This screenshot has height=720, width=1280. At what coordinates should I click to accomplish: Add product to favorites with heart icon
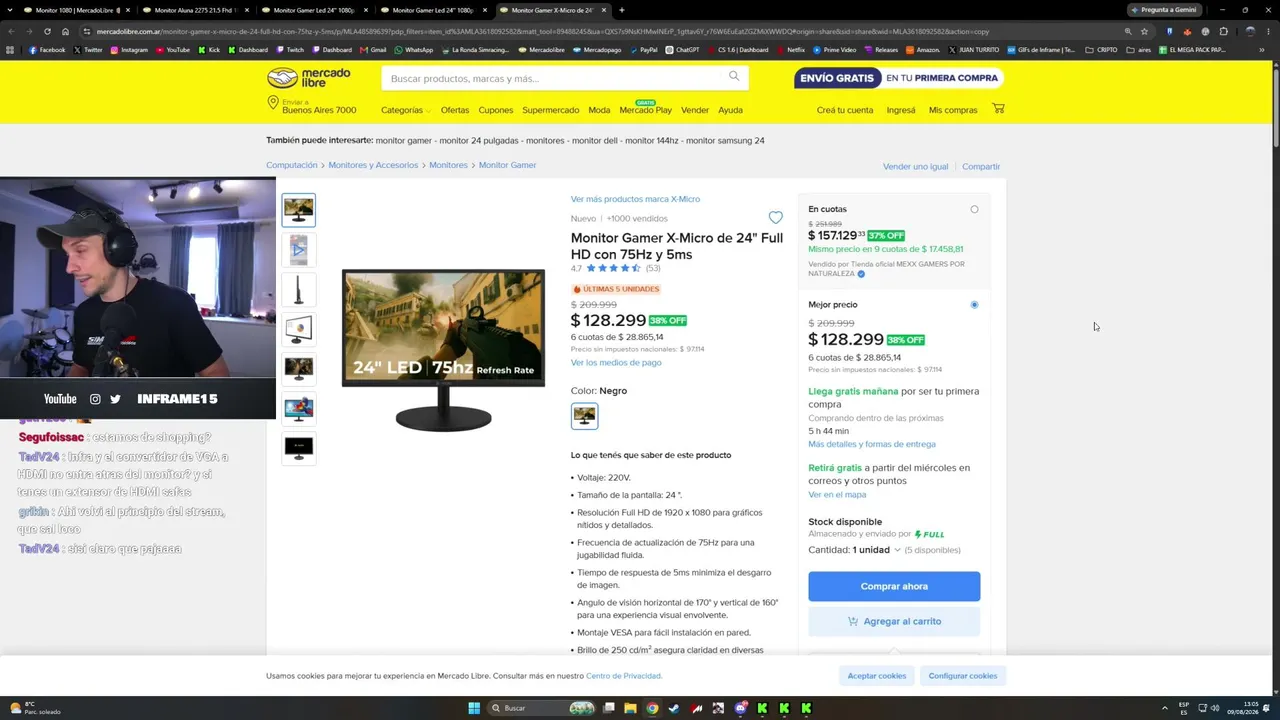(775, 218)
